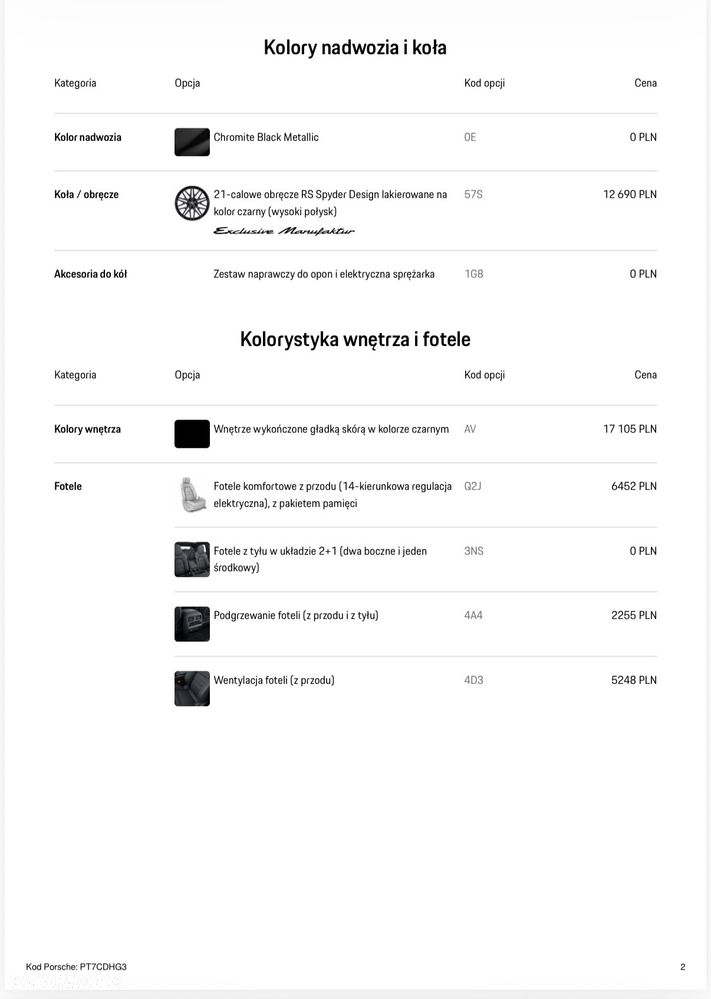Click the Zestaw naprawczy do opon option
The image size is (711, 999).
(x=324, y=274)
